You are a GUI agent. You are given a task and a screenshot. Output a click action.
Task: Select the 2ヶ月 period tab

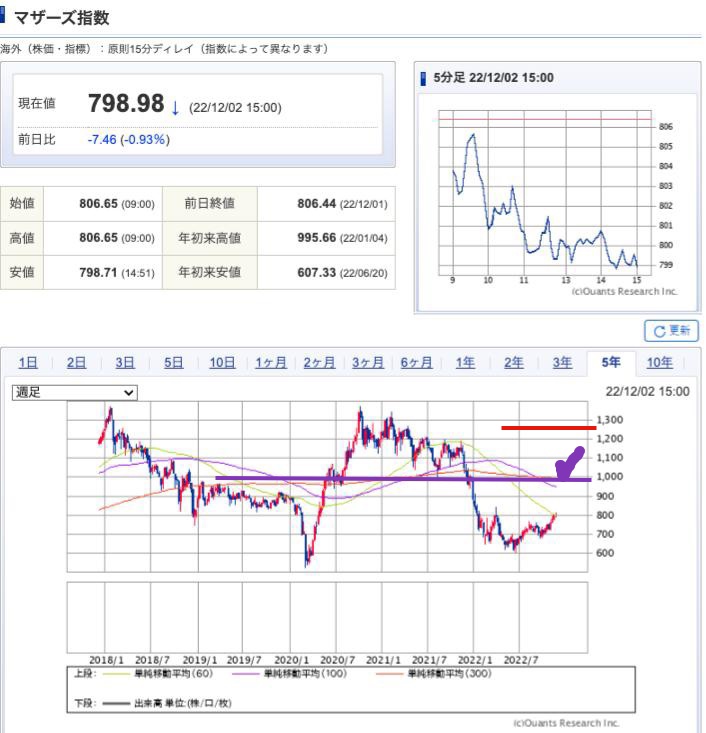pyautogui.click(x=319, y=363)
